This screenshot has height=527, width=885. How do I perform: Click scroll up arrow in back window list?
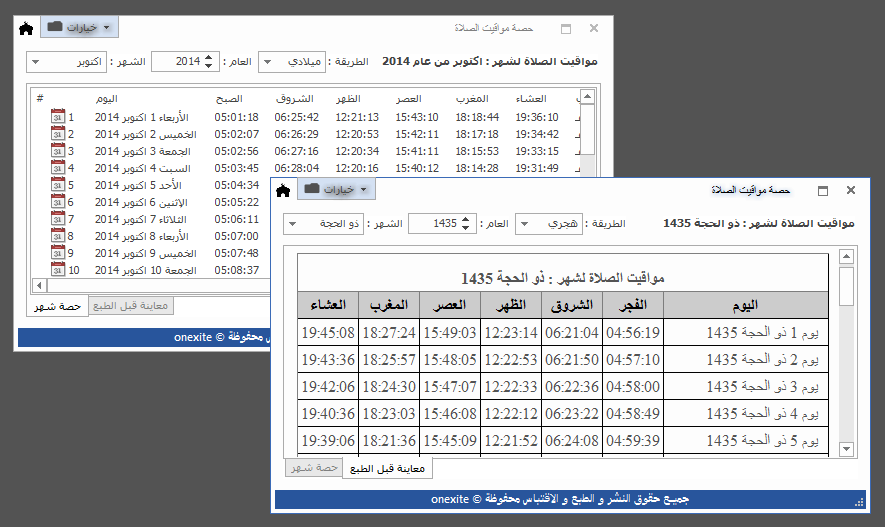click(x=587, y=96)
